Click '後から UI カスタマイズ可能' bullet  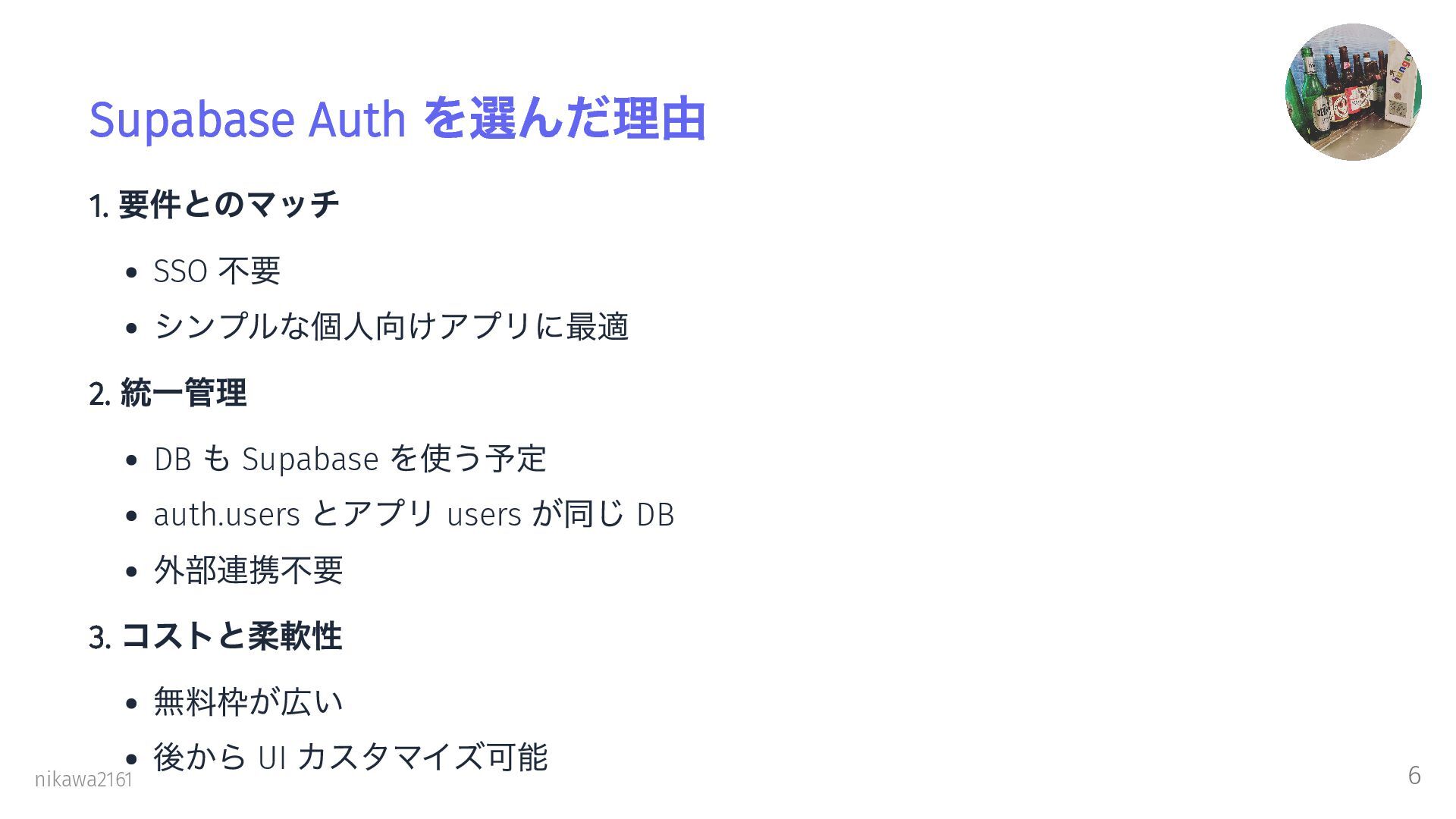click(x=350, y=758)
